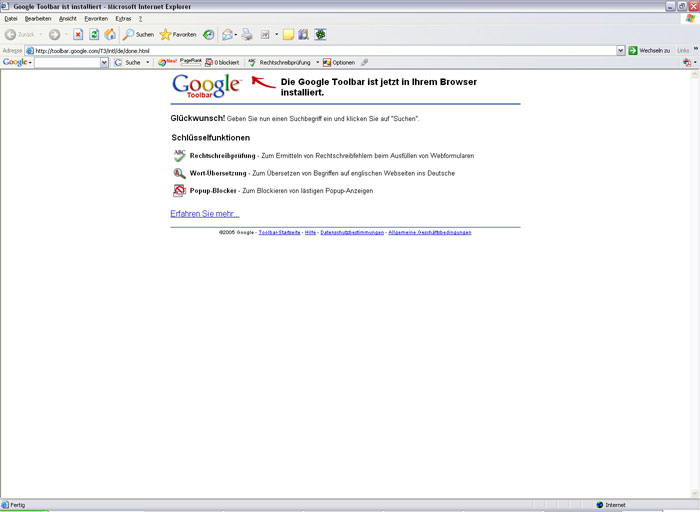The image size is (700, 512).
Task: Click the Suchen magnifier button
Action: (139, 34)
